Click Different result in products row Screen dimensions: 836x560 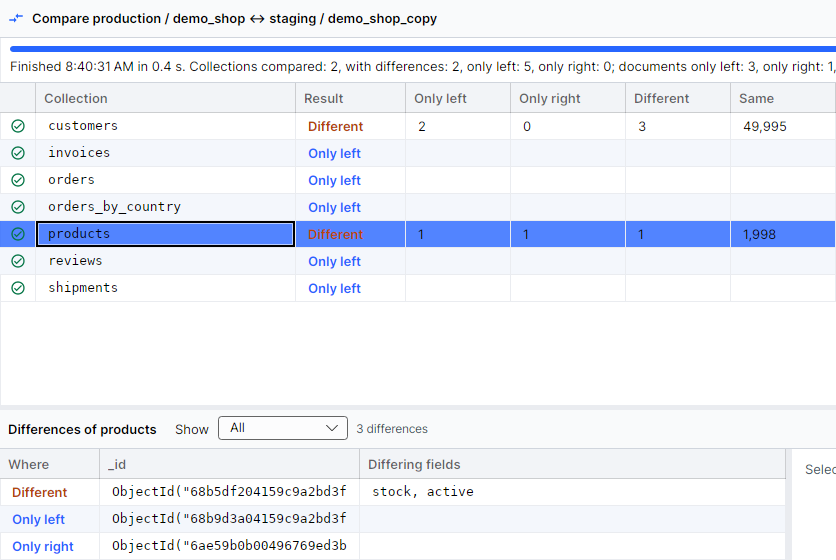pyautogui.click(x=335, y=235)
